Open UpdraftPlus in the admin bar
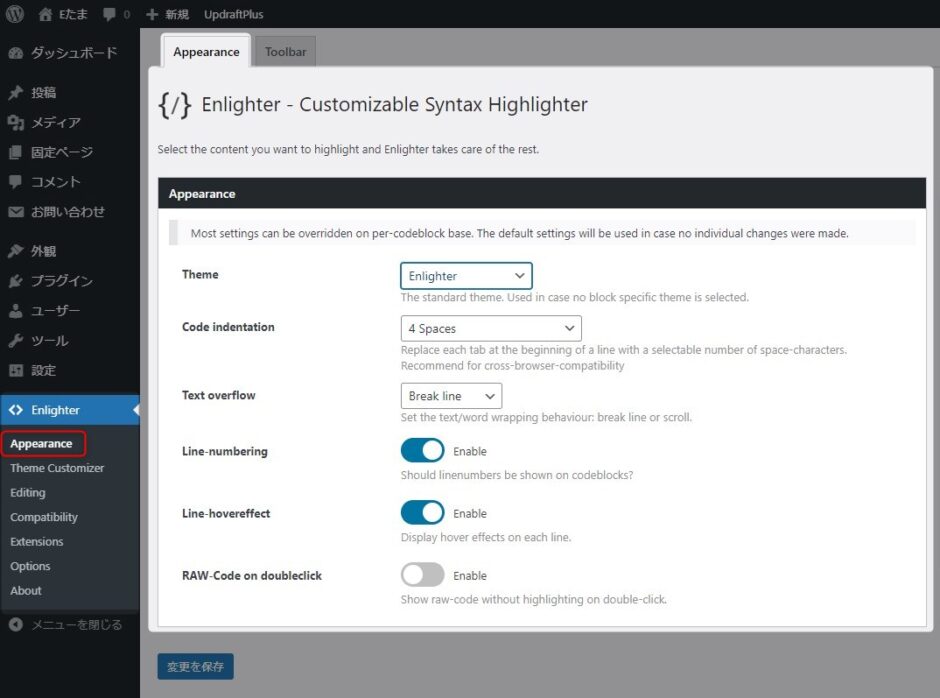The image size is (940, 698). click(233, 14)
